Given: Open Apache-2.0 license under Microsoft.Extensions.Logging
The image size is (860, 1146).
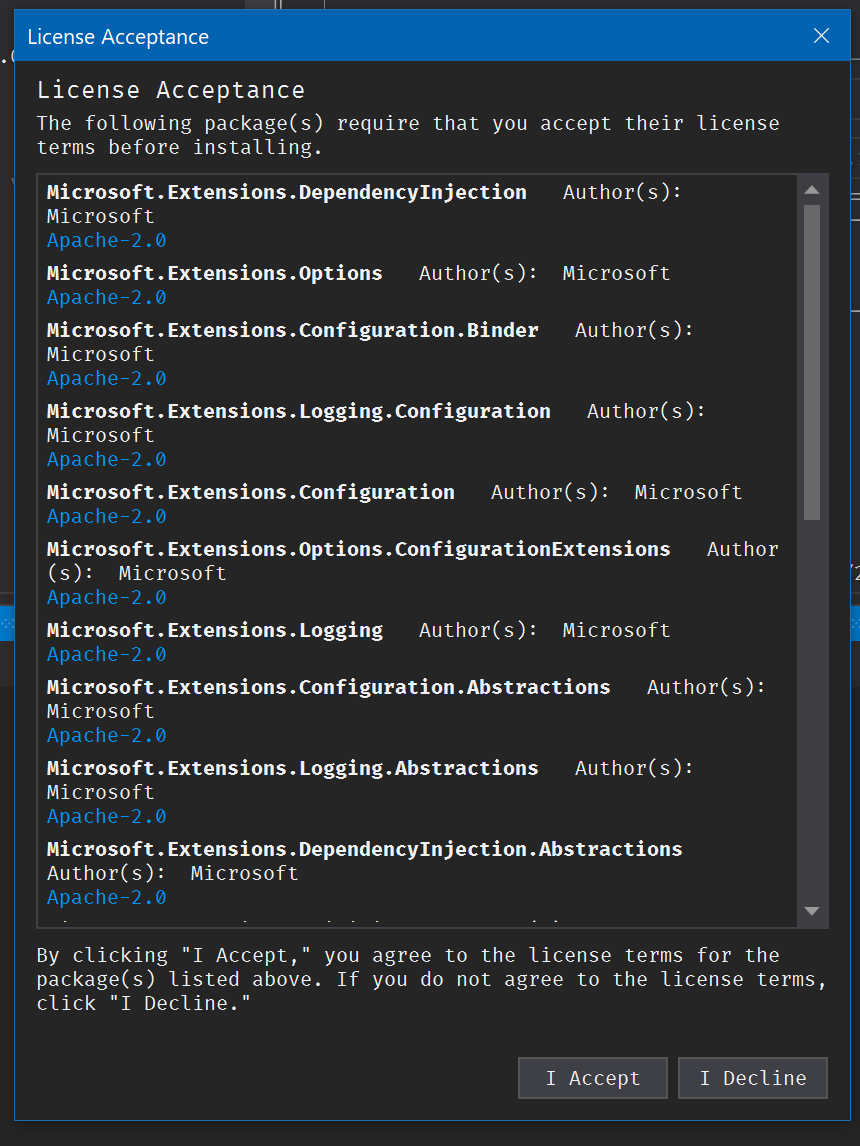Looking at the screenshot, I should [107, 655].
